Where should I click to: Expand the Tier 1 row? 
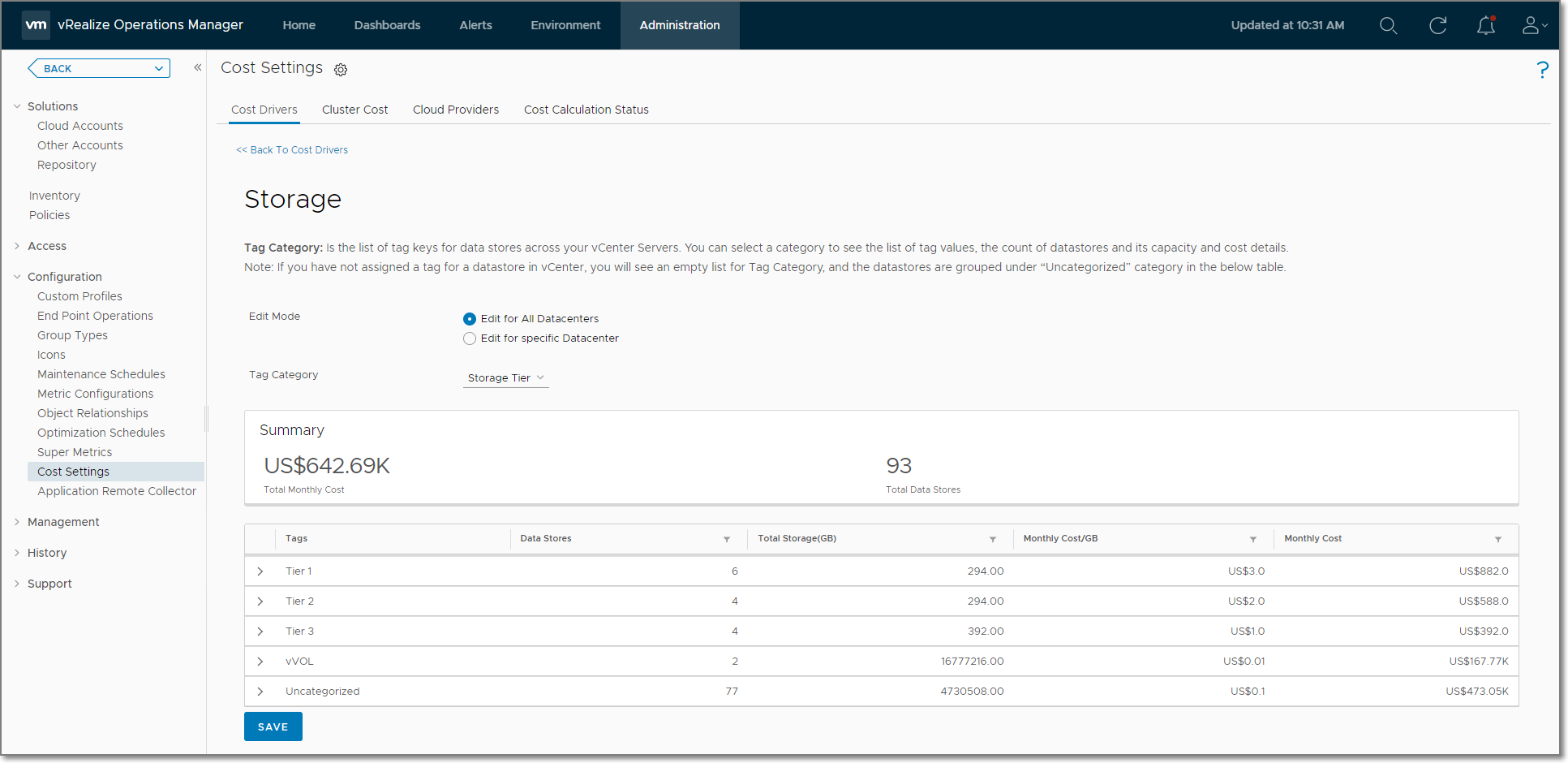[260, 571]
